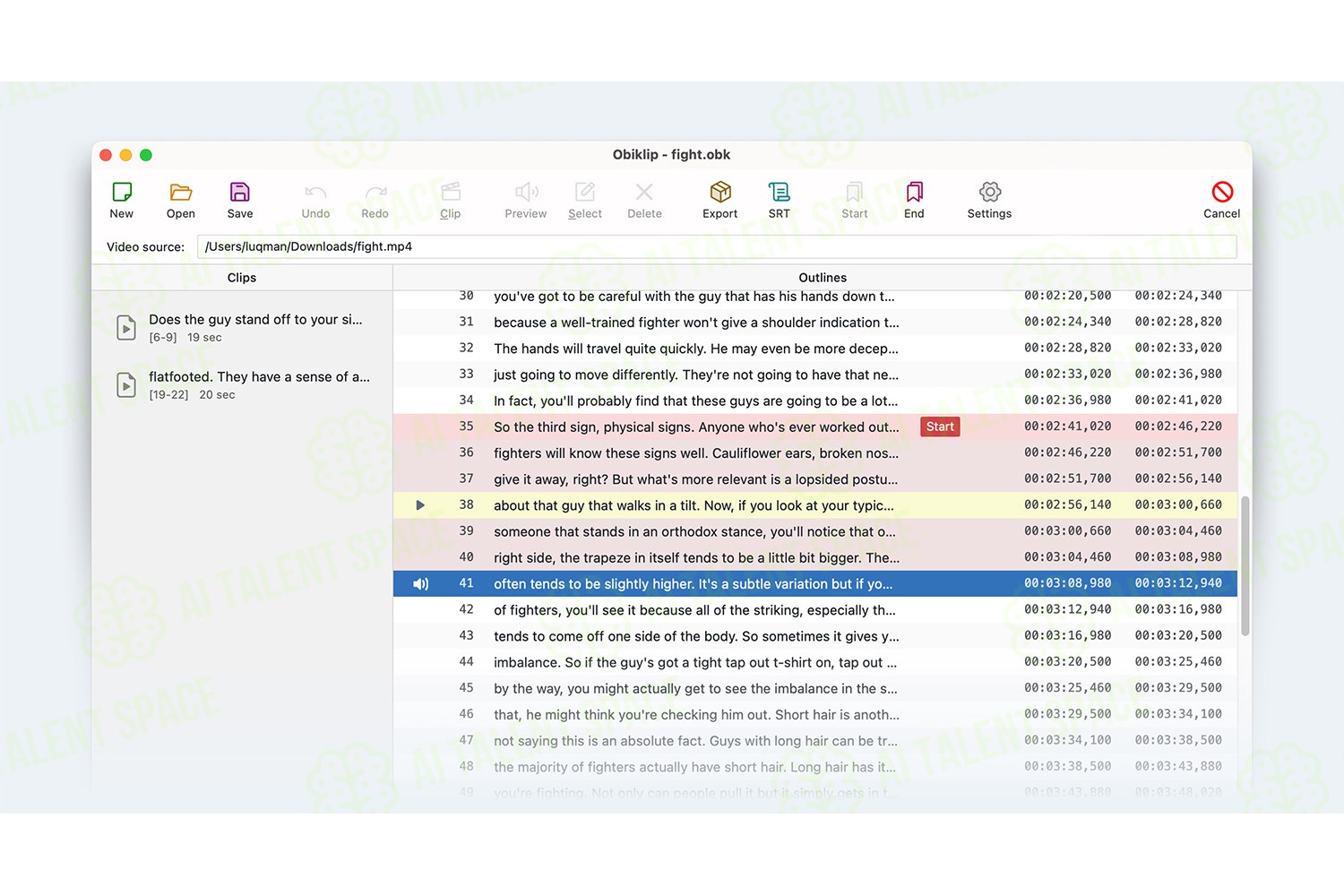Click the New project icon

122,192
